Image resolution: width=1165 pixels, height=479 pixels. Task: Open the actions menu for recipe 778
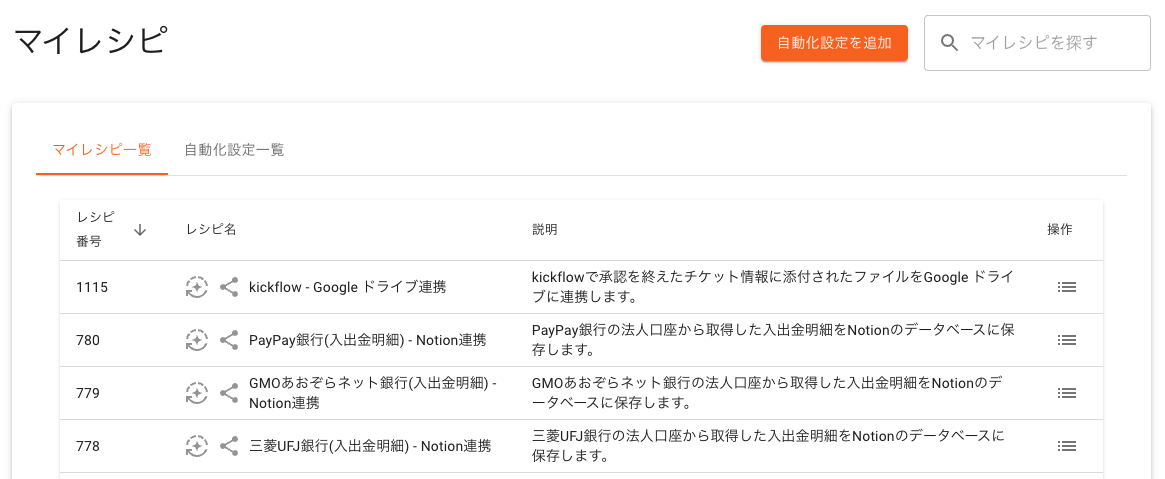point(1066,446)
